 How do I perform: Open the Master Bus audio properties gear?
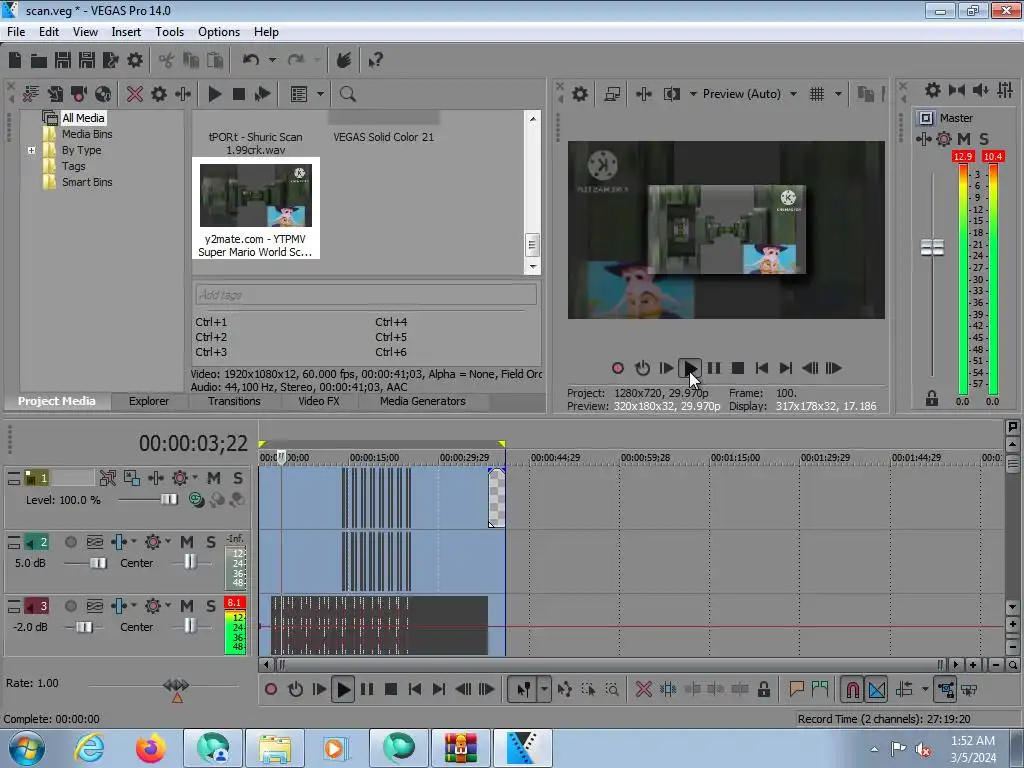coord(933,90)
